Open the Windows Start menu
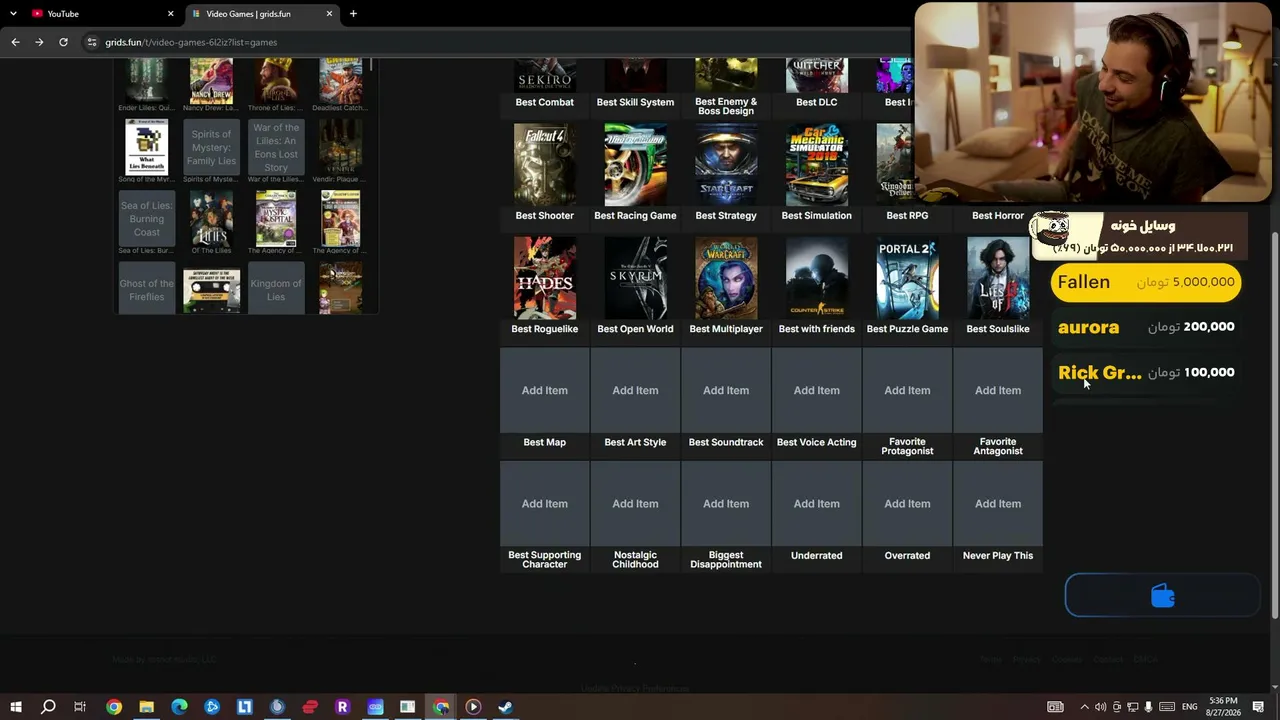 (15, 707)
